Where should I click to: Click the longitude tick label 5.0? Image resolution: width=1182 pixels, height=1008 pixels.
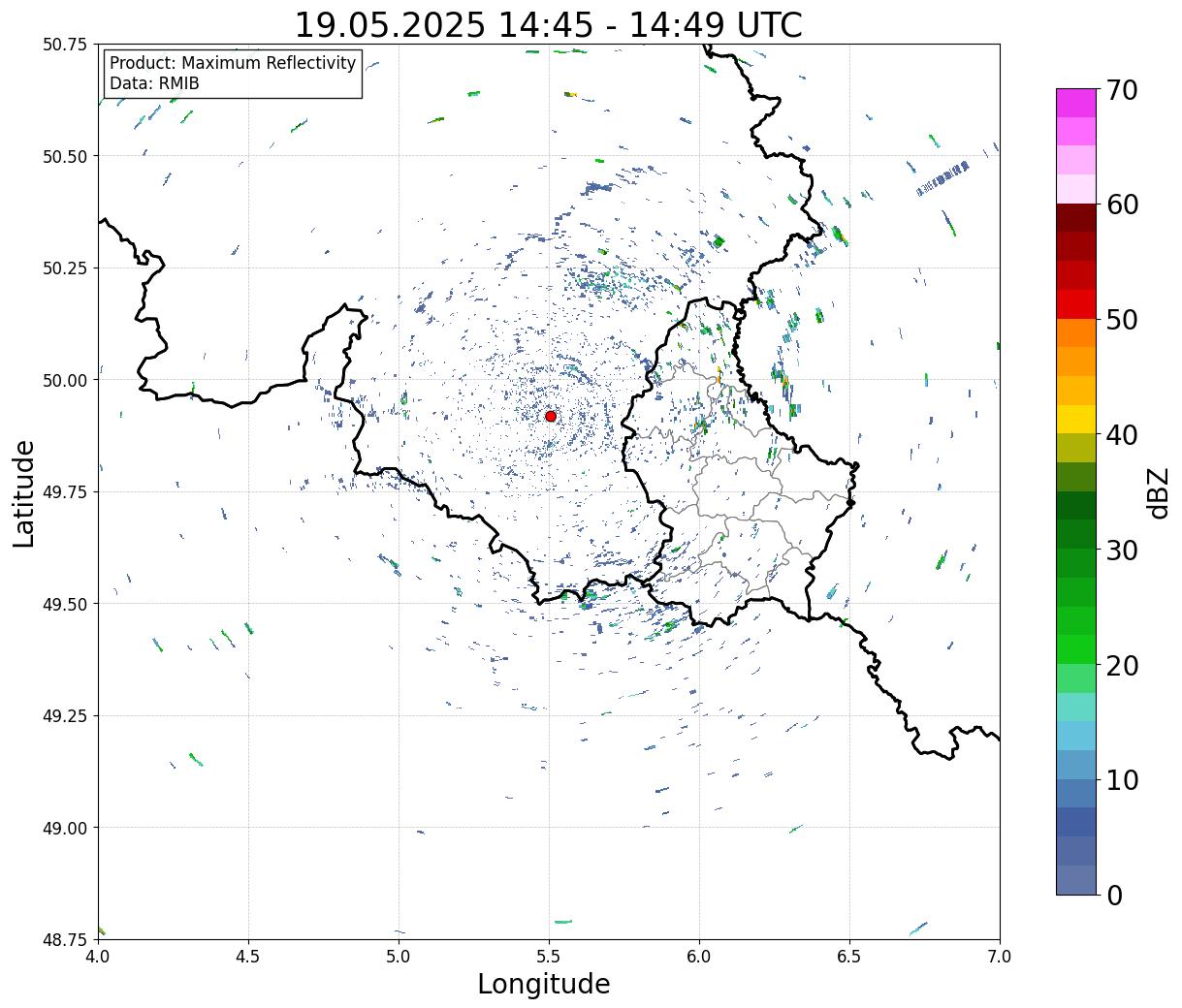click(399, 957)
